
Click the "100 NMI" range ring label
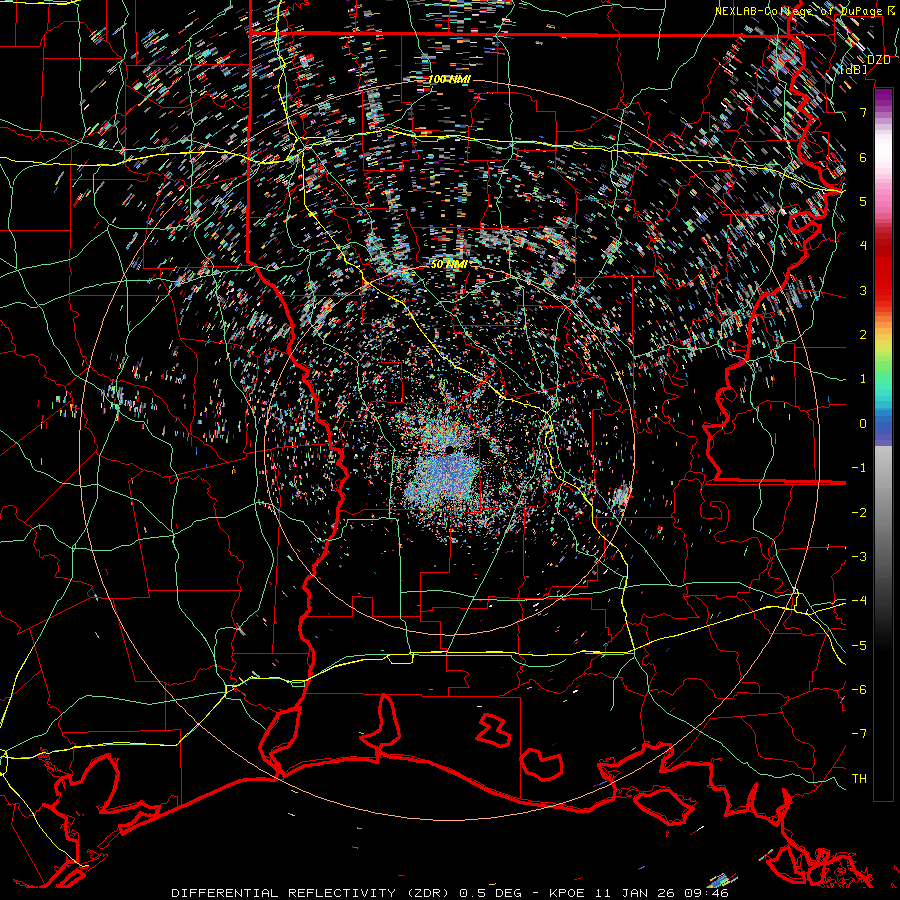[x=449, y=79]
